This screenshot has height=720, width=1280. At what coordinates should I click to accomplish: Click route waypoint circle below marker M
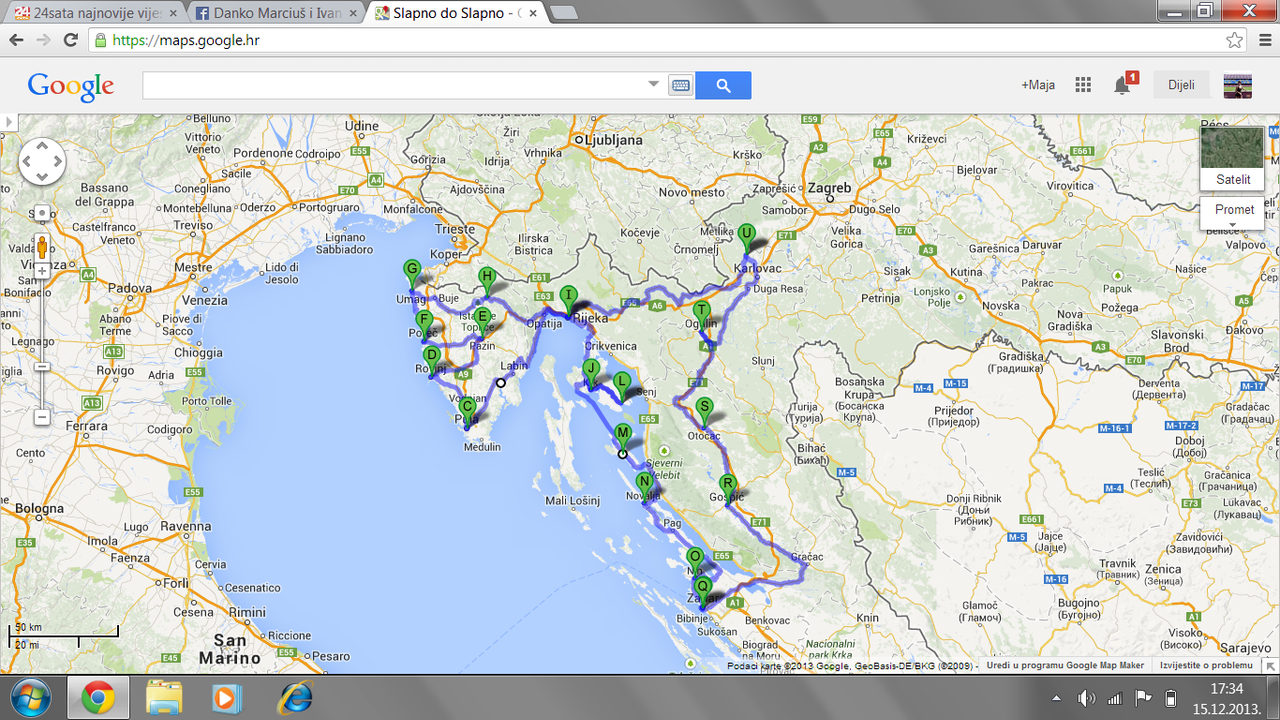[622, 455]
